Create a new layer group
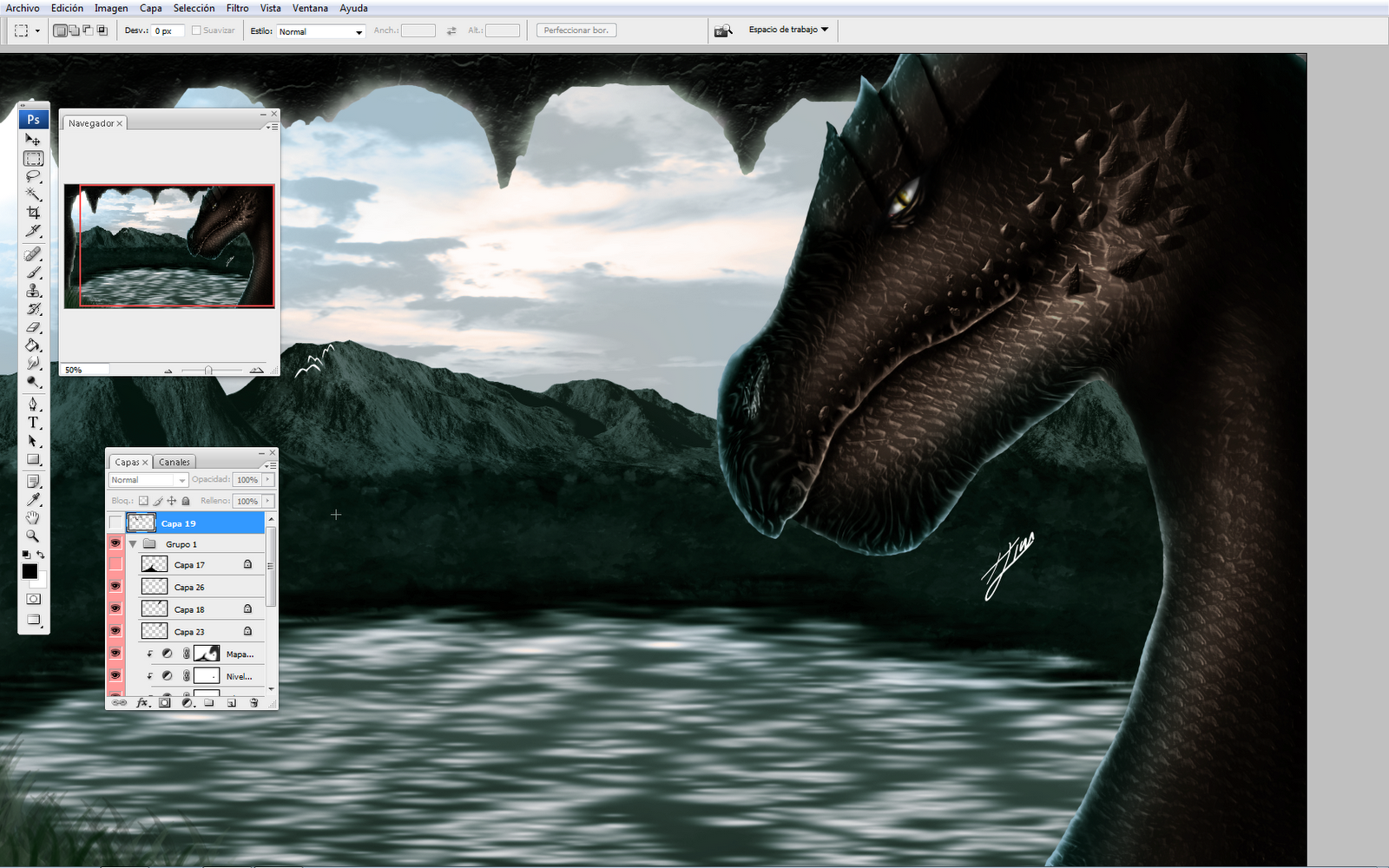This screenshot has width=1389, height=868. [209, 702]
